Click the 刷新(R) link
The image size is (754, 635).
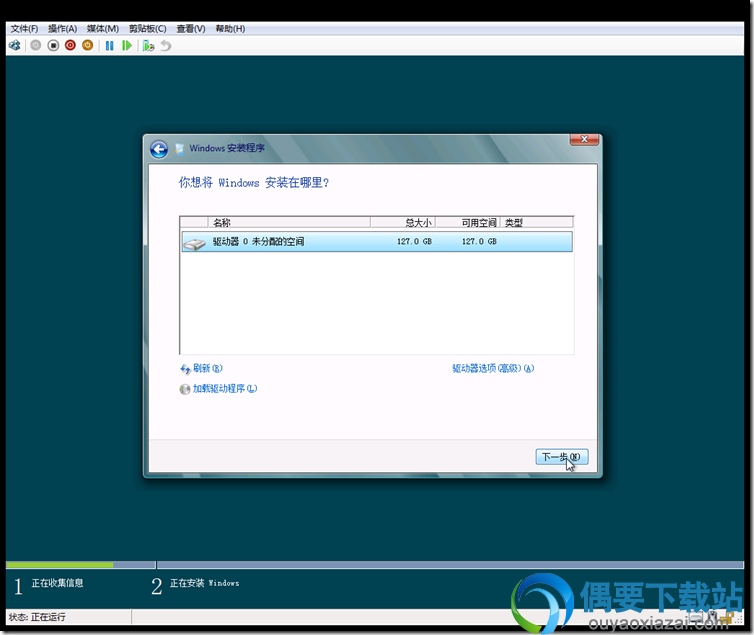[208, 368]
